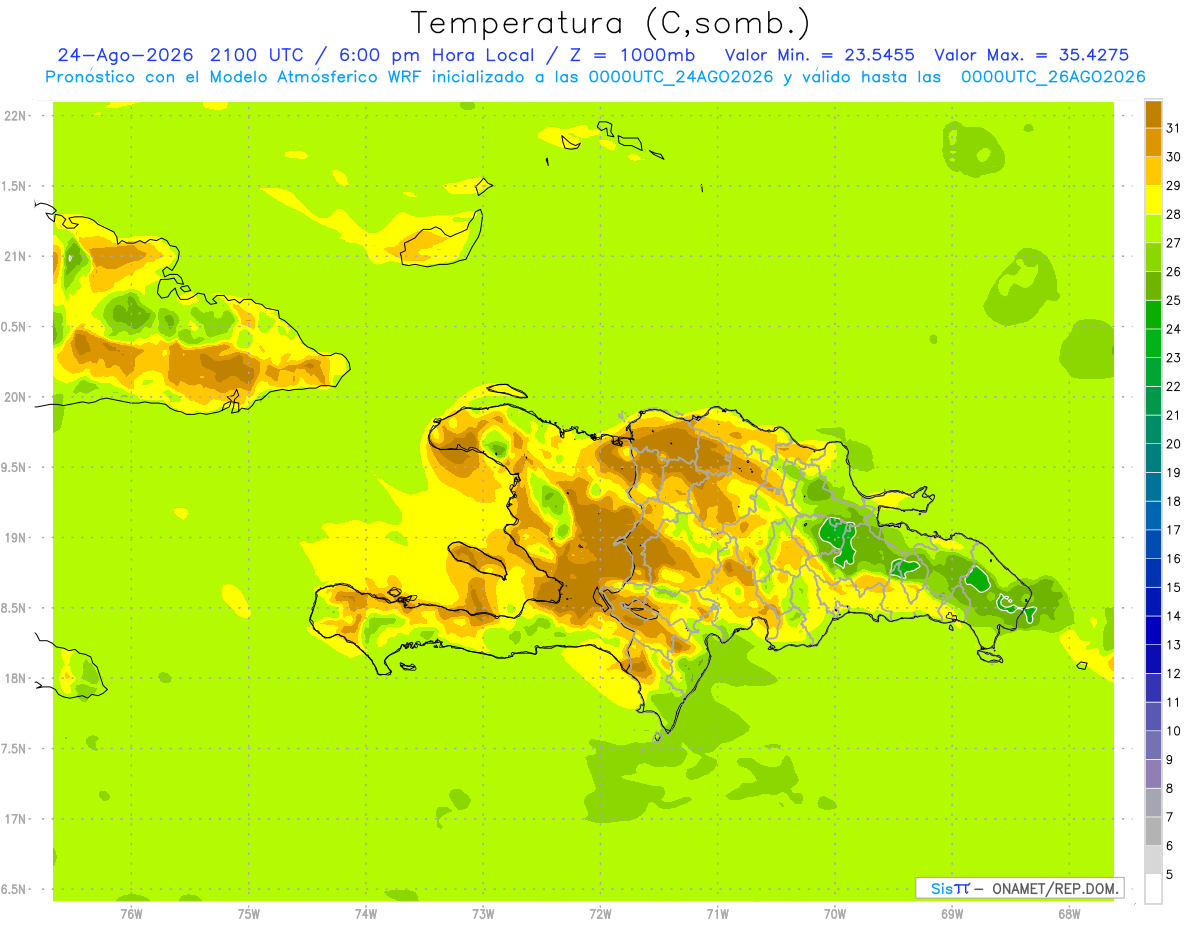
Task: Click the gray legend swatch between 6 and 7
Action: (1153, 831)
